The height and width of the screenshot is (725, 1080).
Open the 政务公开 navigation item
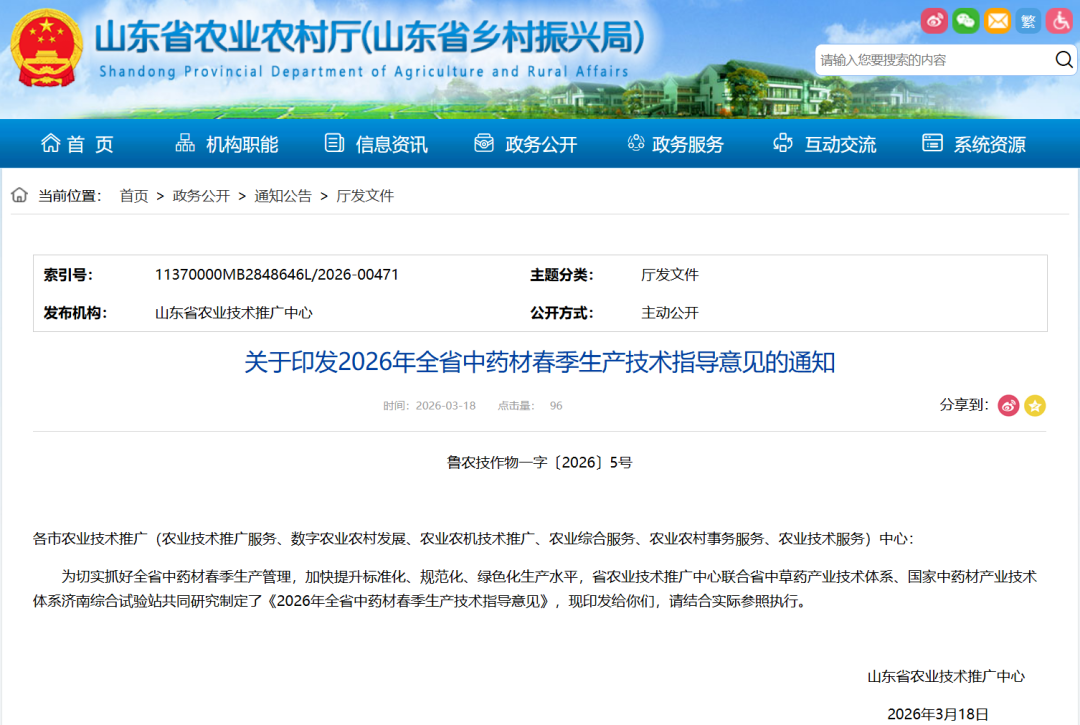coord(526,144)
